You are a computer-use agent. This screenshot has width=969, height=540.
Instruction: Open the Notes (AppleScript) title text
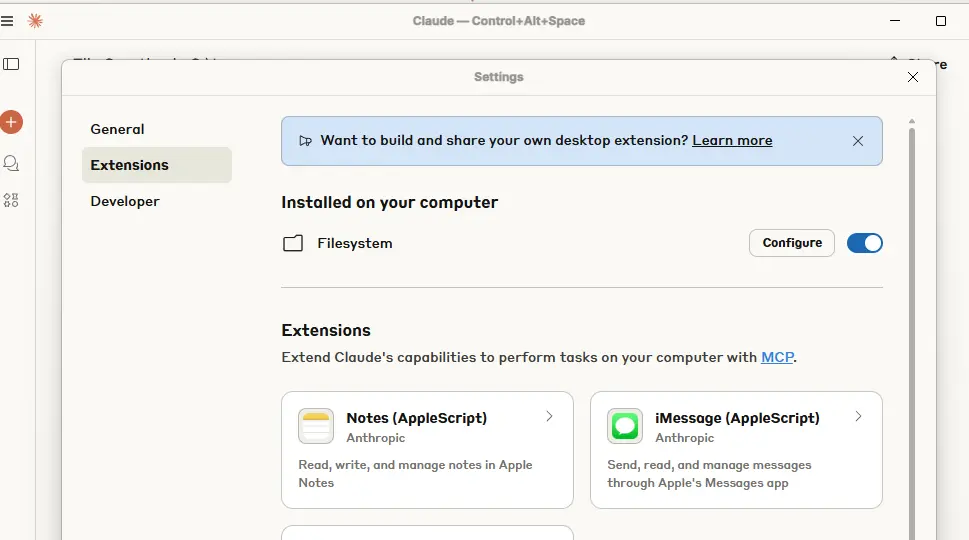(417, 418)
